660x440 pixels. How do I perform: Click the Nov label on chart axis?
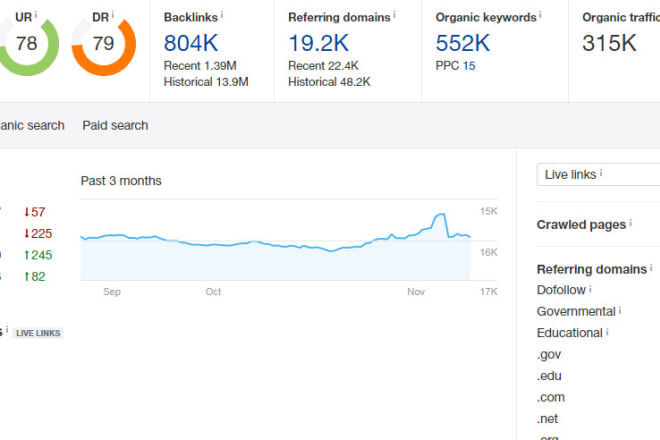416,292
